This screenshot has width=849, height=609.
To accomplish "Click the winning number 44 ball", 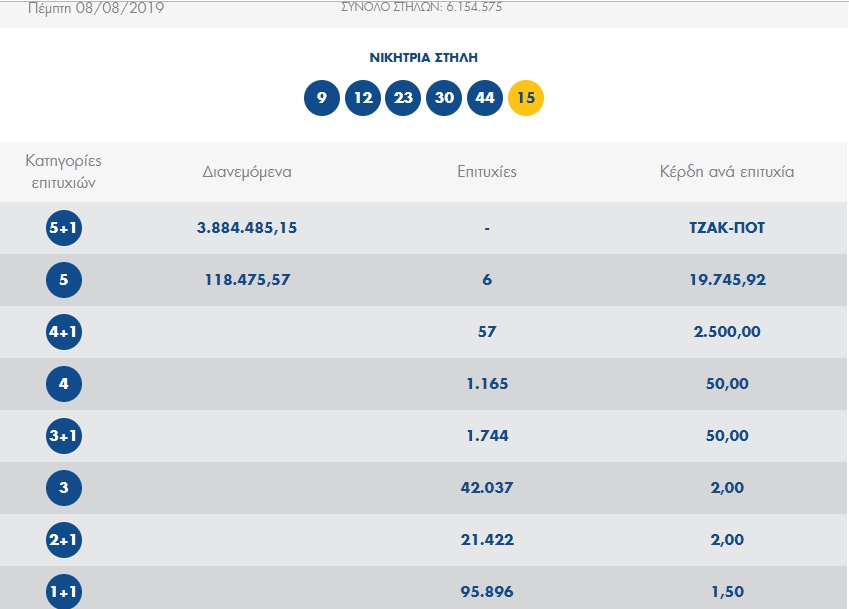I will pyautogui.click(x=485, y=98).
